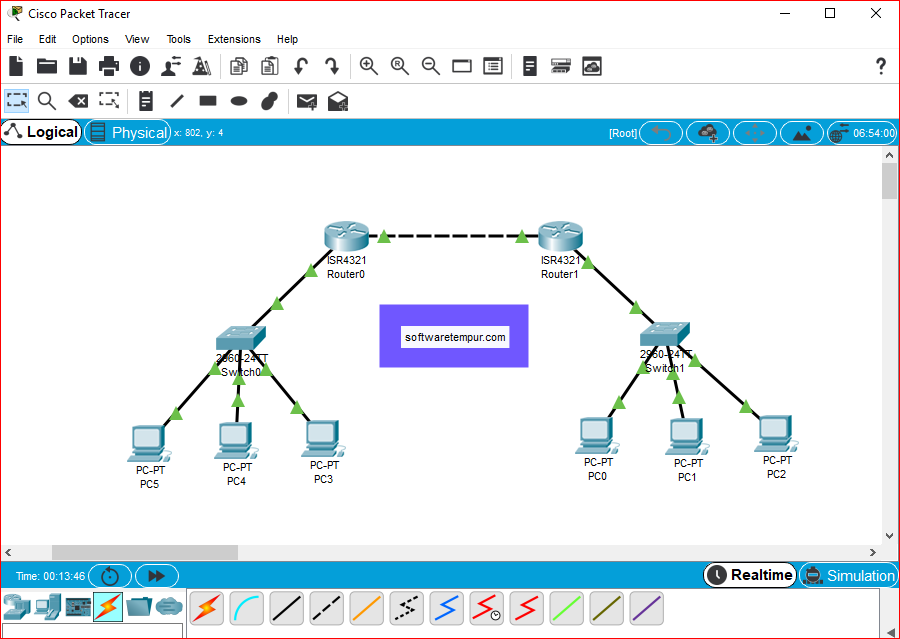Open the Edit menu
This screenshot has height=639, width=900.
tap(47, 39)
